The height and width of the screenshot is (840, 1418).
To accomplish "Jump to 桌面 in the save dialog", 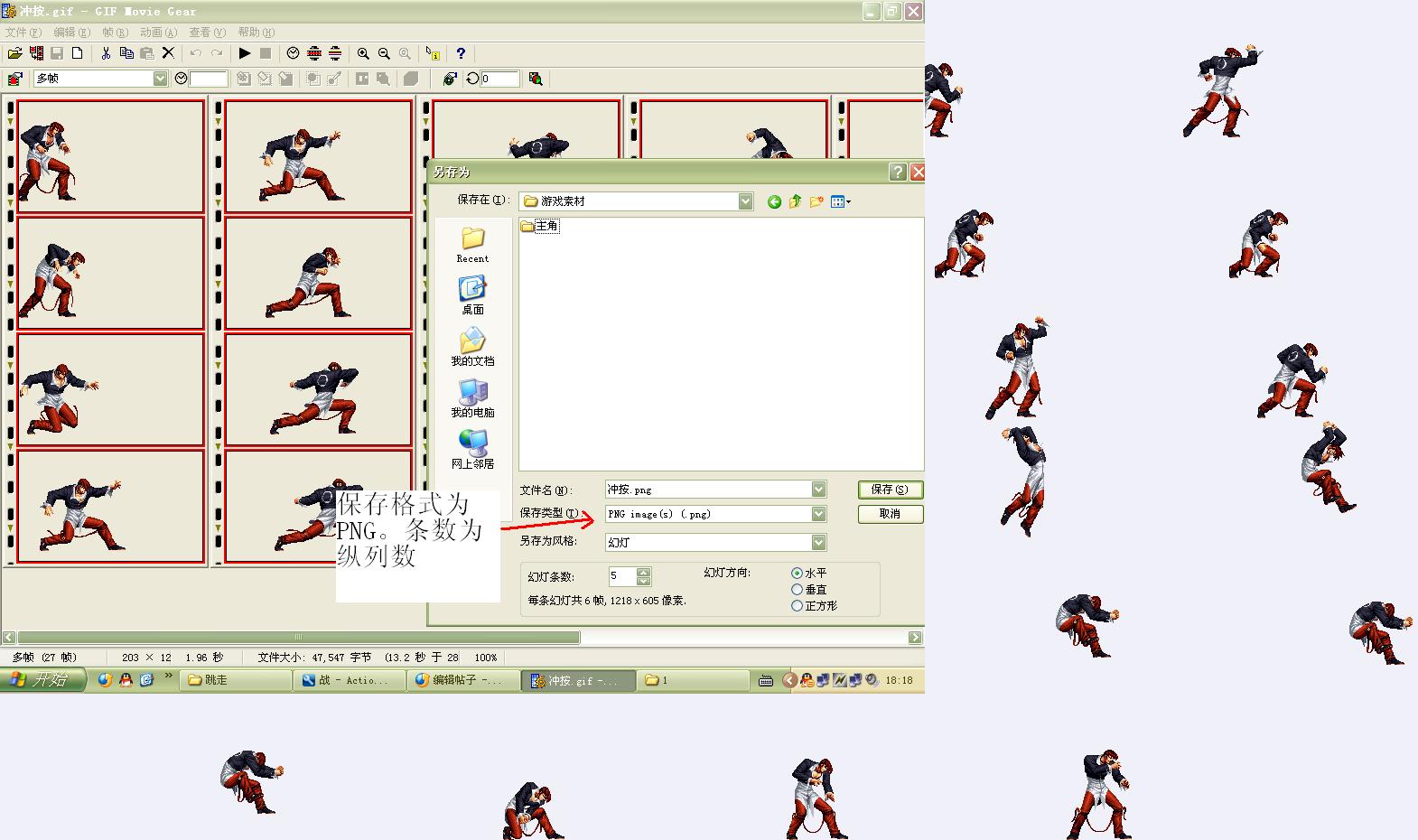I will point(472,295).
